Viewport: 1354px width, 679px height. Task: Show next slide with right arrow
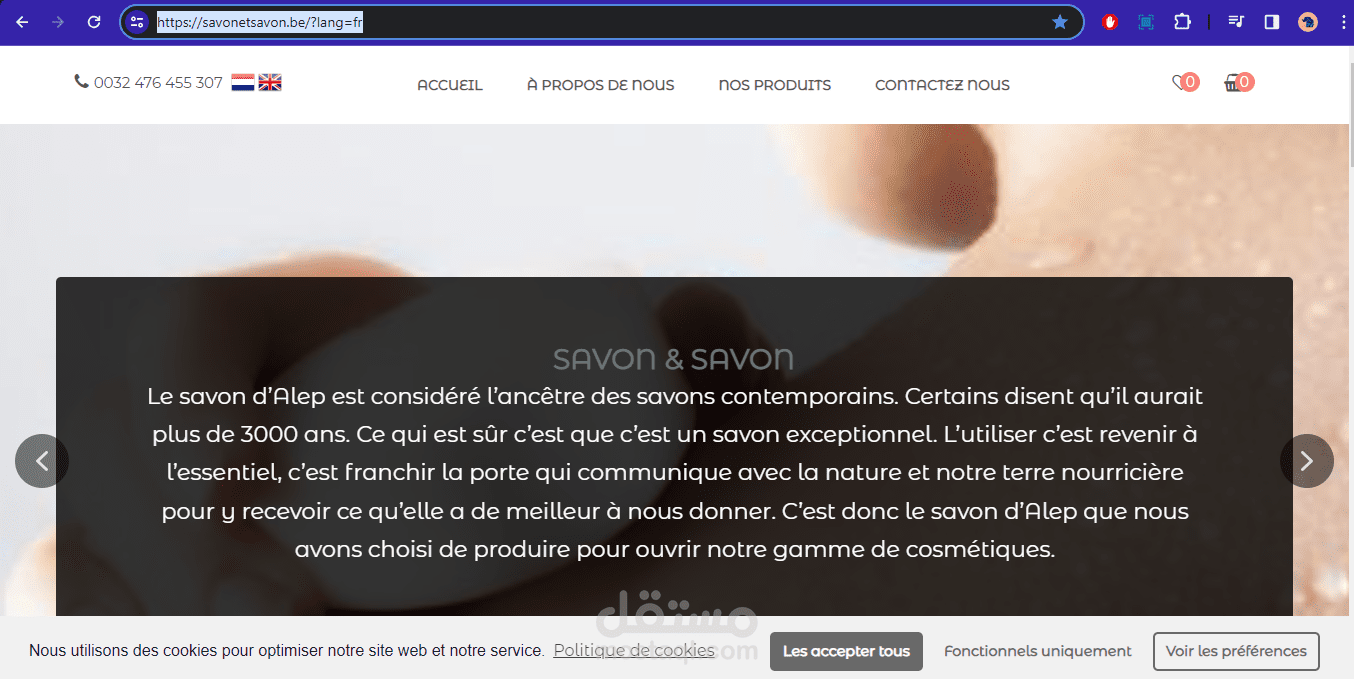click(x=1307, y=461)
